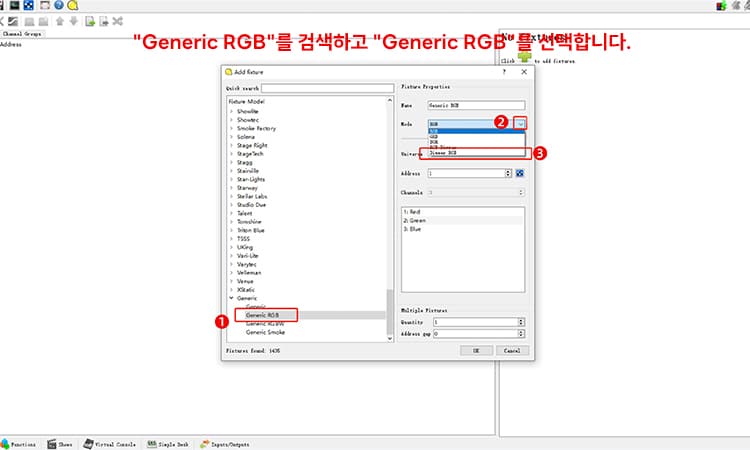Select GRB option in Mode list

476,137
